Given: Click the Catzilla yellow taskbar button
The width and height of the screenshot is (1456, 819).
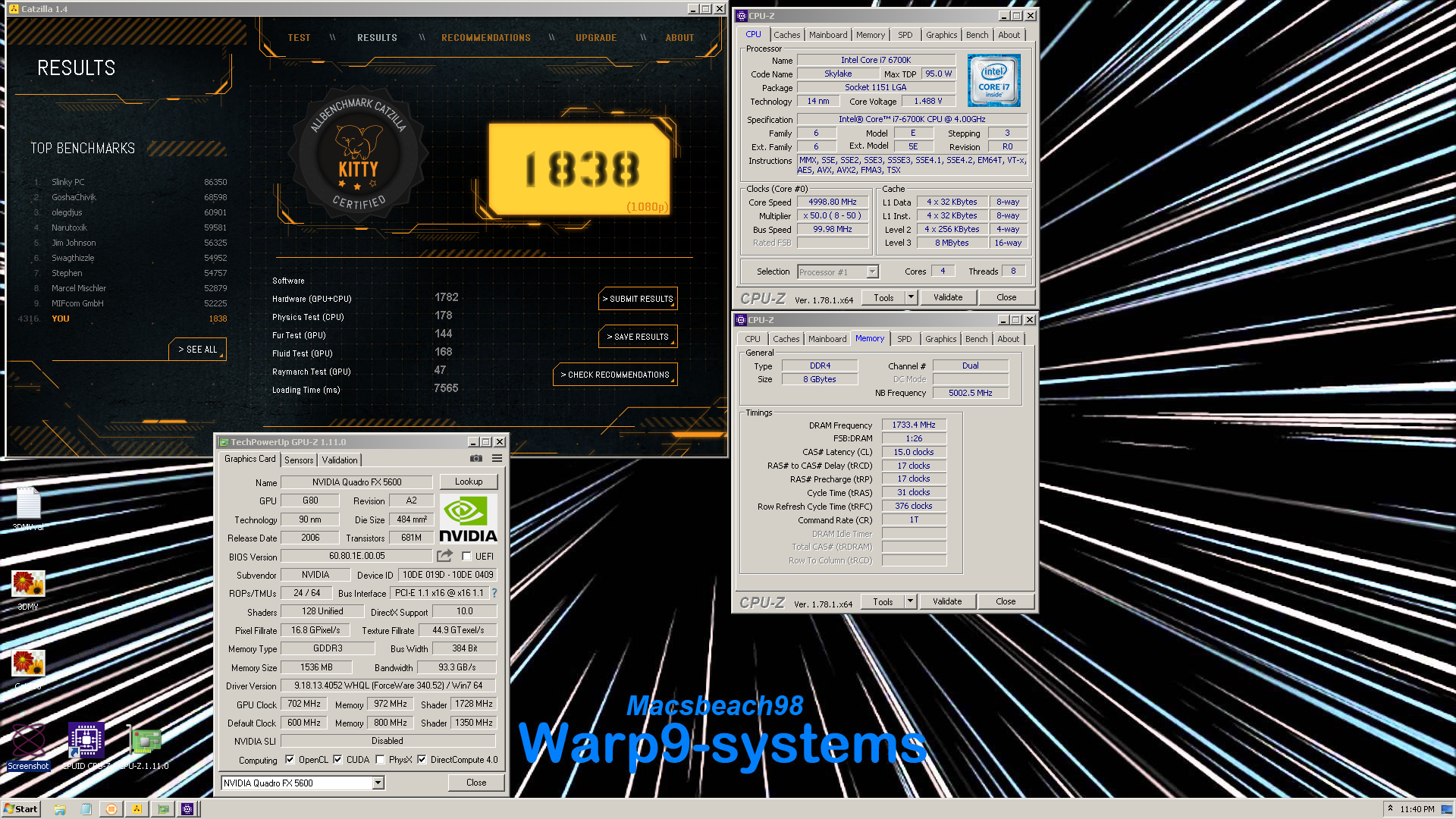Looking at the screenshot, I should pyautogui.click(x=137, y=809).
